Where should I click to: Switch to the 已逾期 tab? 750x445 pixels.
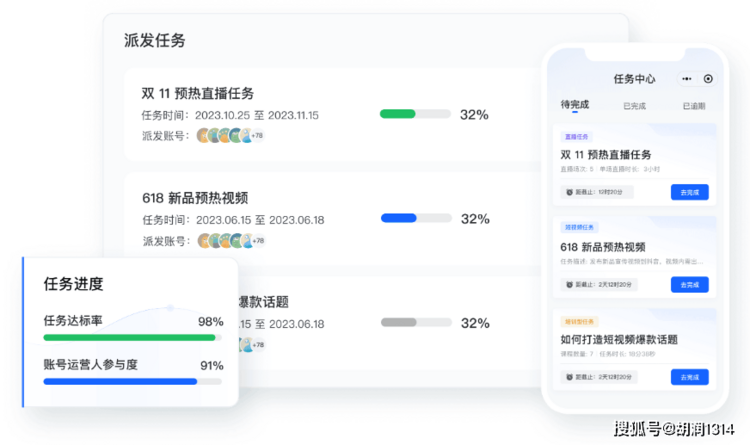click(x=694, y=106)
